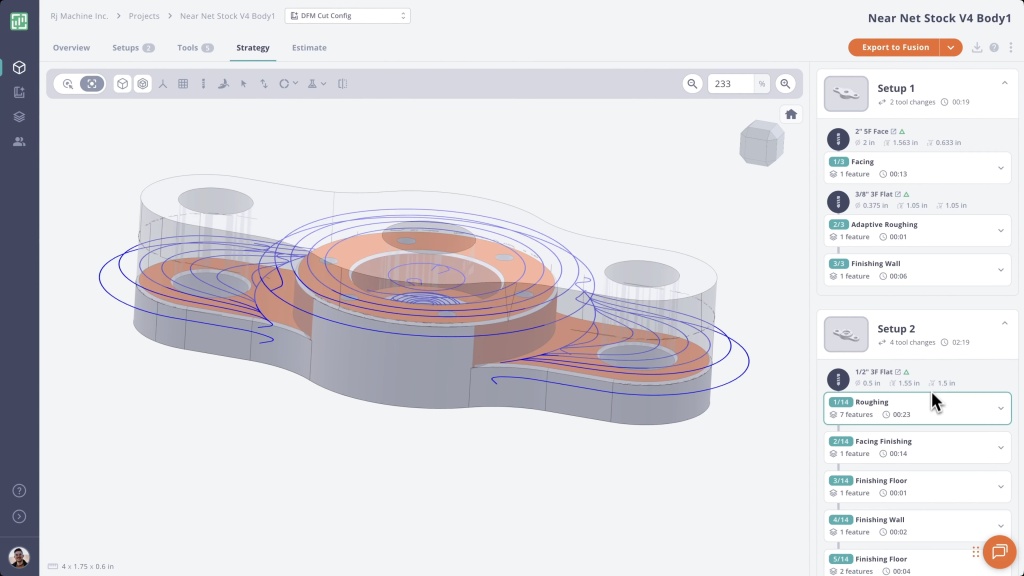
Task: Click the team members sidebar icon
Action: [x=19, y=141]
